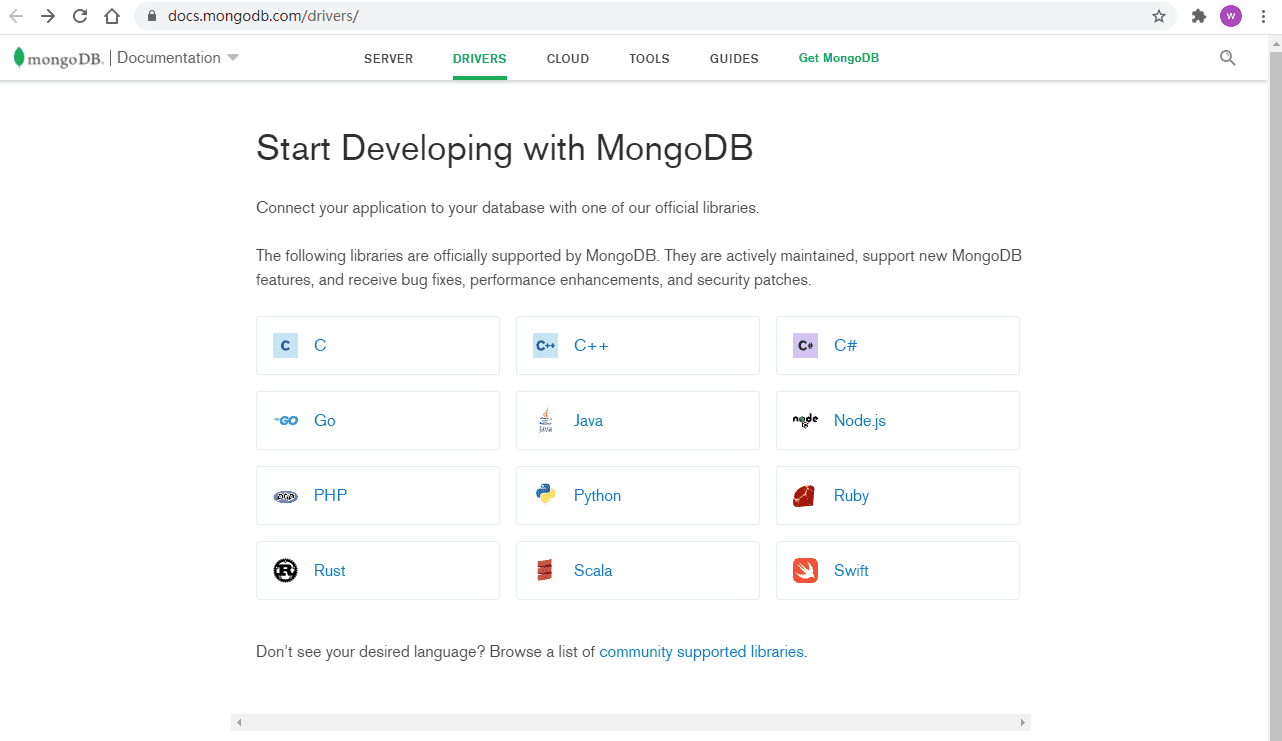Open the GUIDES nav tab
This screenshot has width=1282, height=741.
point(734,59)
